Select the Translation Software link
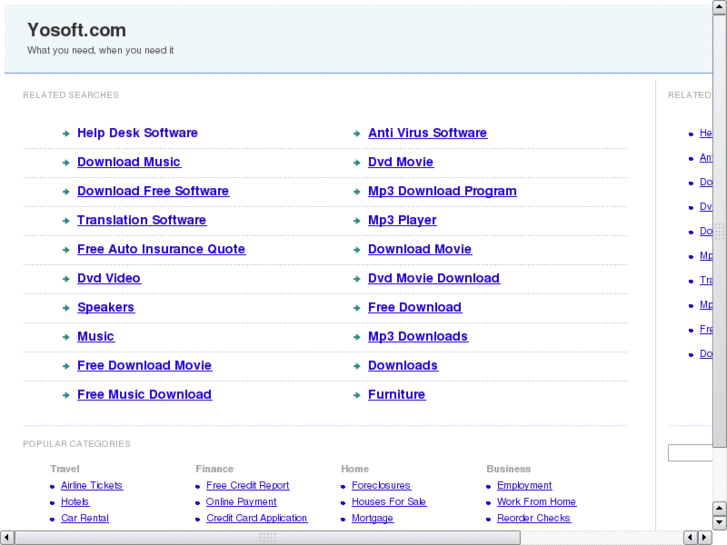The height and width of the screenshot is (545, 727). pyautogui.click(x=141, y=220)
